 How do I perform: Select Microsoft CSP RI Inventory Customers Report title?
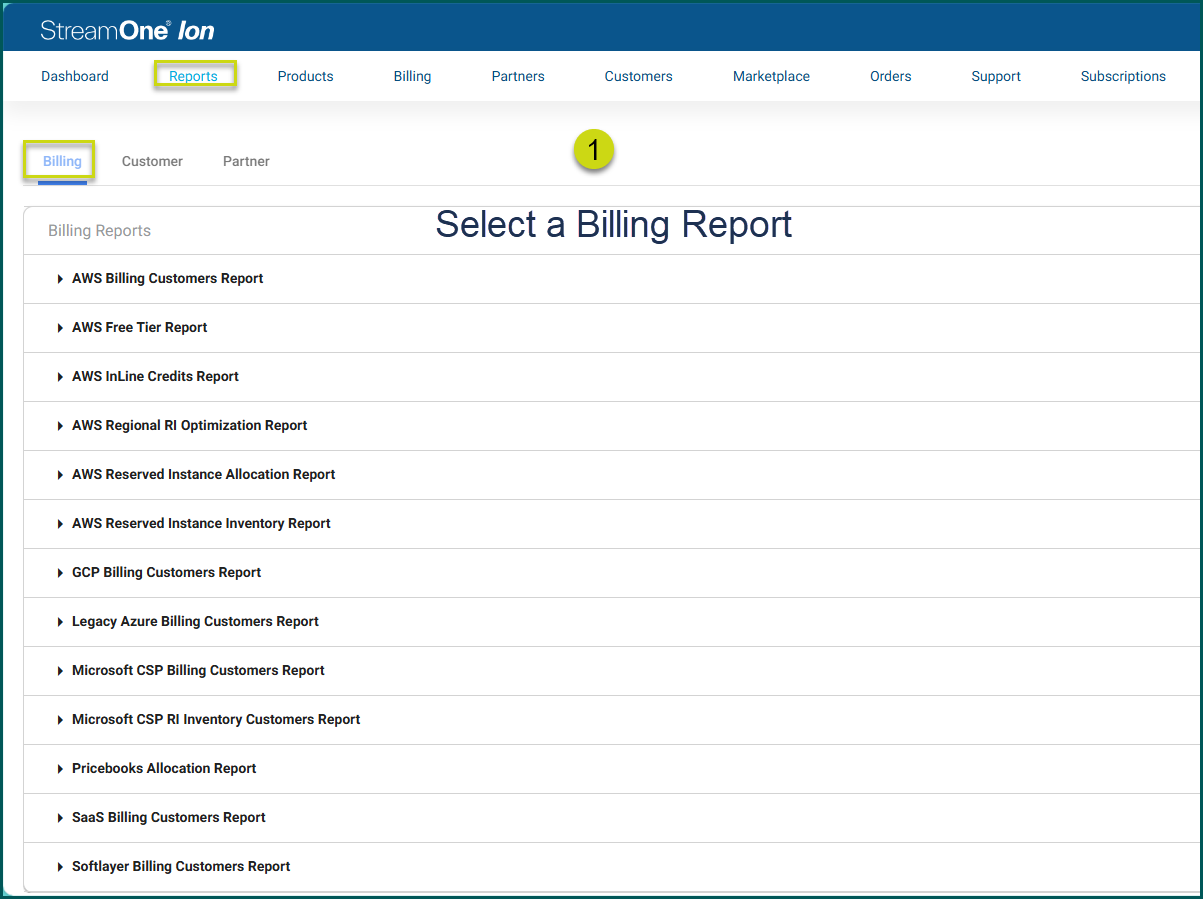[216, 719]
